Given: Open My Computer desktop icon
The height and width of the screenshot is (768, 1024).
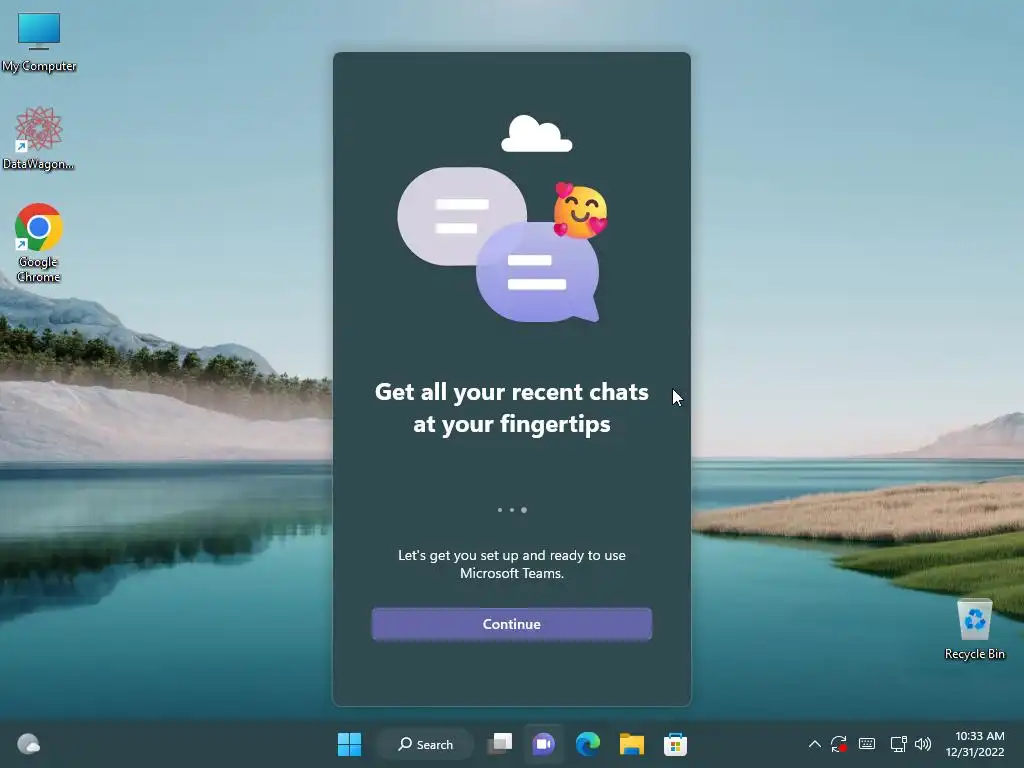Looking at the screenshot, I should [39, 42].
